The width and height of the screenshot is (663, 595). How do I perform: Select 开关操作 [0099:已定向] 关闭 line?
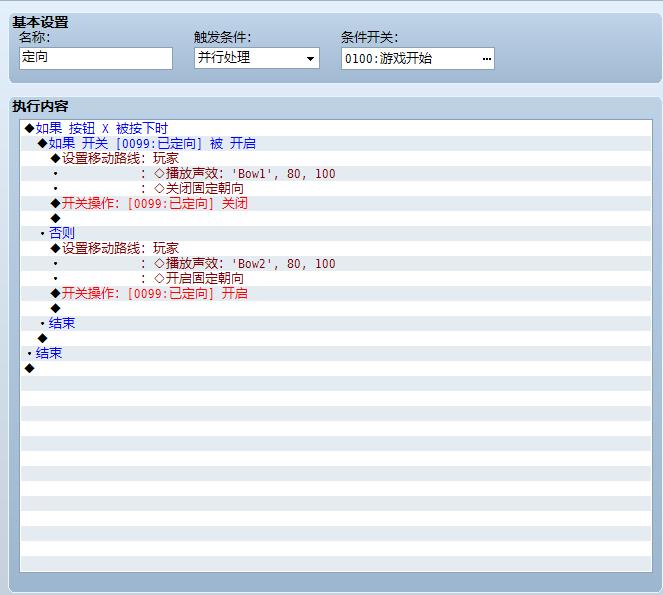[336, 203]
